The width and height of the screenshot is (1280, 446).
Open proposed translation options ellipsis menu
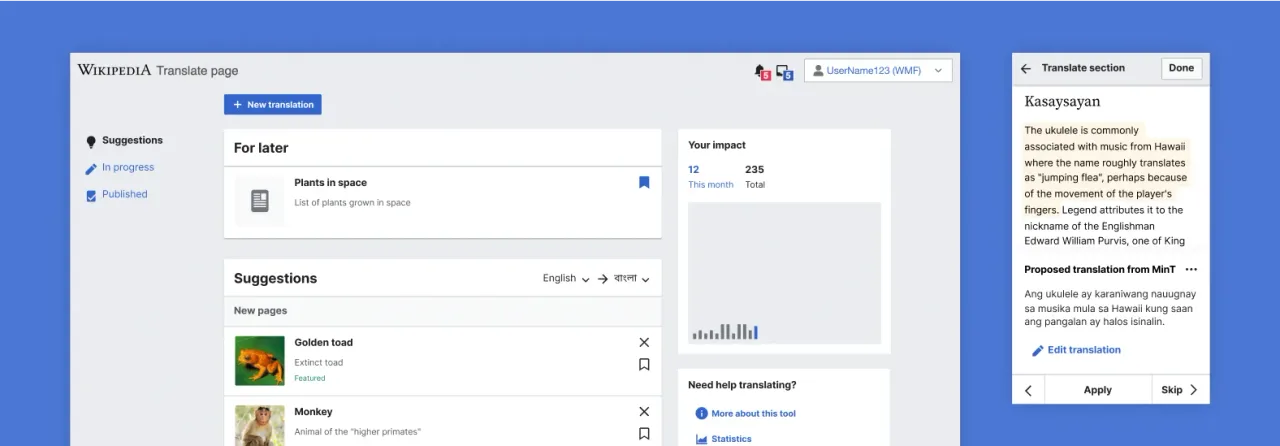[1190, 269]
